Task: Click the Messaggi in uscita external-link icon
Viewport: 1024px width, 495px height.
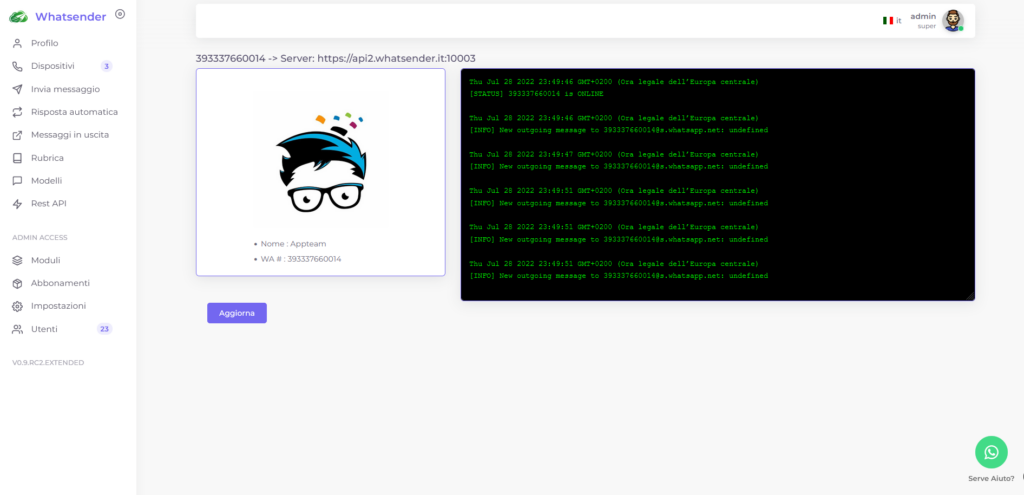Action: (18, 135)
